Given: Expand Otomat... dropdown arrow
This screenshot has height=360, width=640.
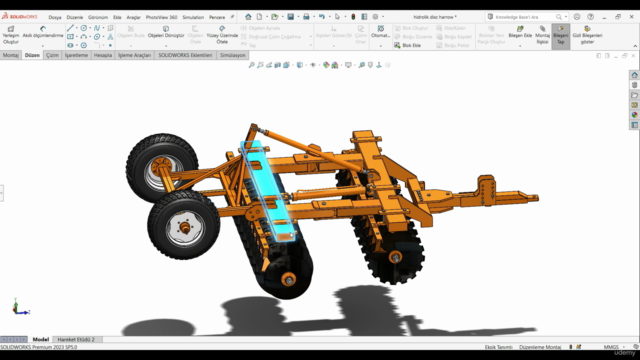Looking at the screenshot, I should 380,46.
